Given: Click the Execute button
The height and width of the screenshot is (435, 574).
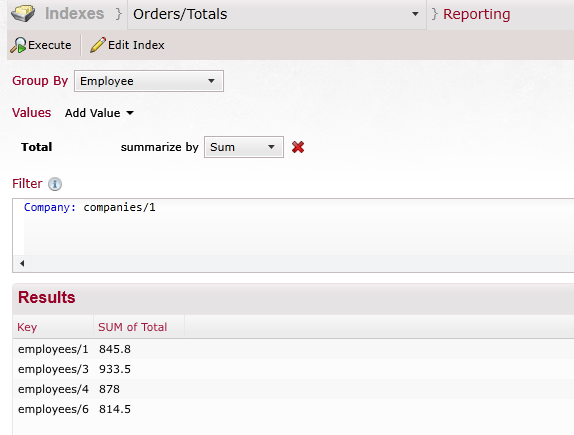Looking at the screenshot, I should (41, 45).
